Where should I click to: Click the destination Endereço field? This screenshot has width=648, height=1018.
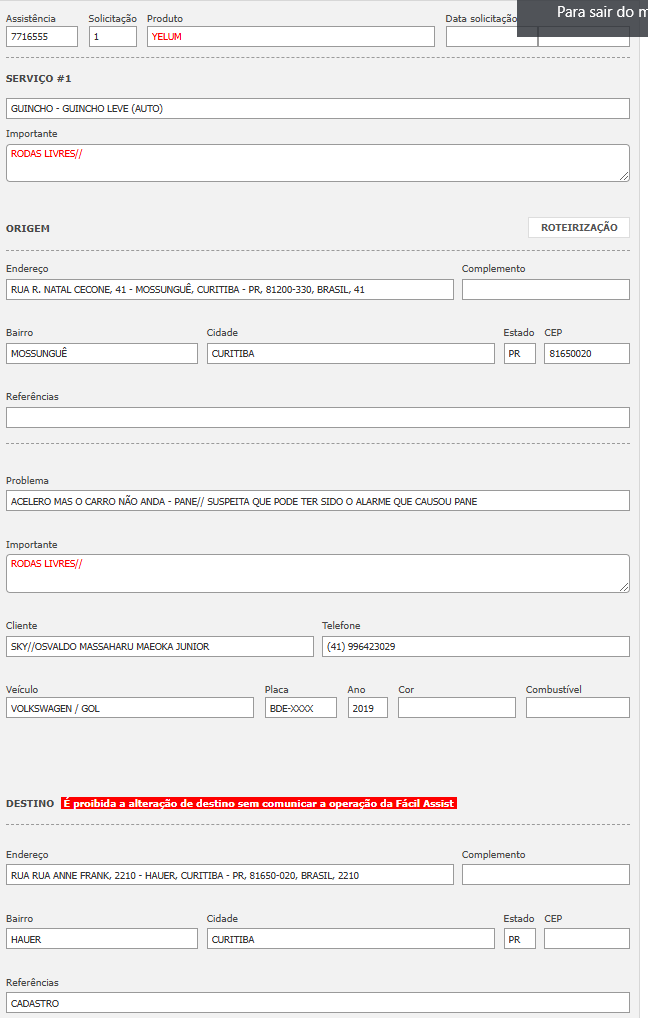229,875
